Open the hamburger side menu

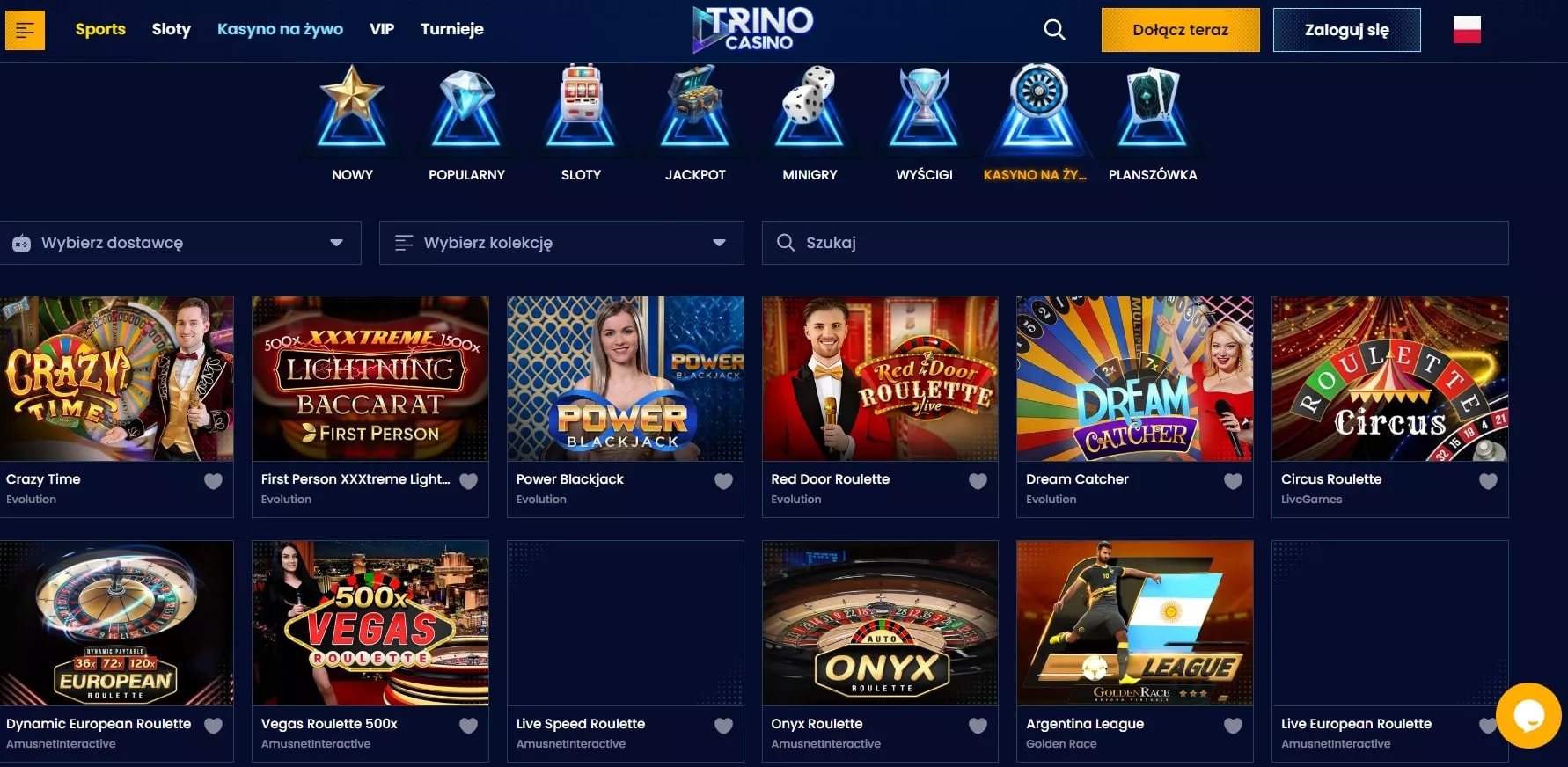[25, 30]
